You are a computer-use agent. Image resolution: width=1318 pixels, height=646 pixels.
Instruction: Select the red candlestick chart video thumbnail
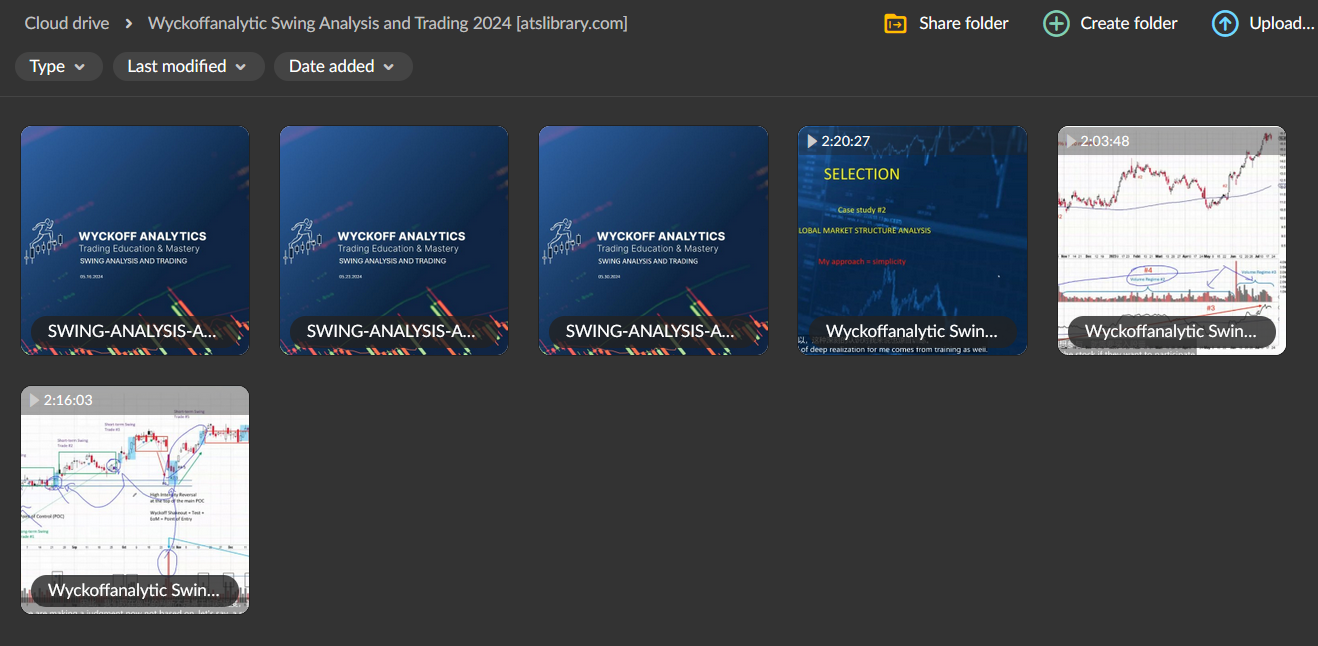point(1171,240)
